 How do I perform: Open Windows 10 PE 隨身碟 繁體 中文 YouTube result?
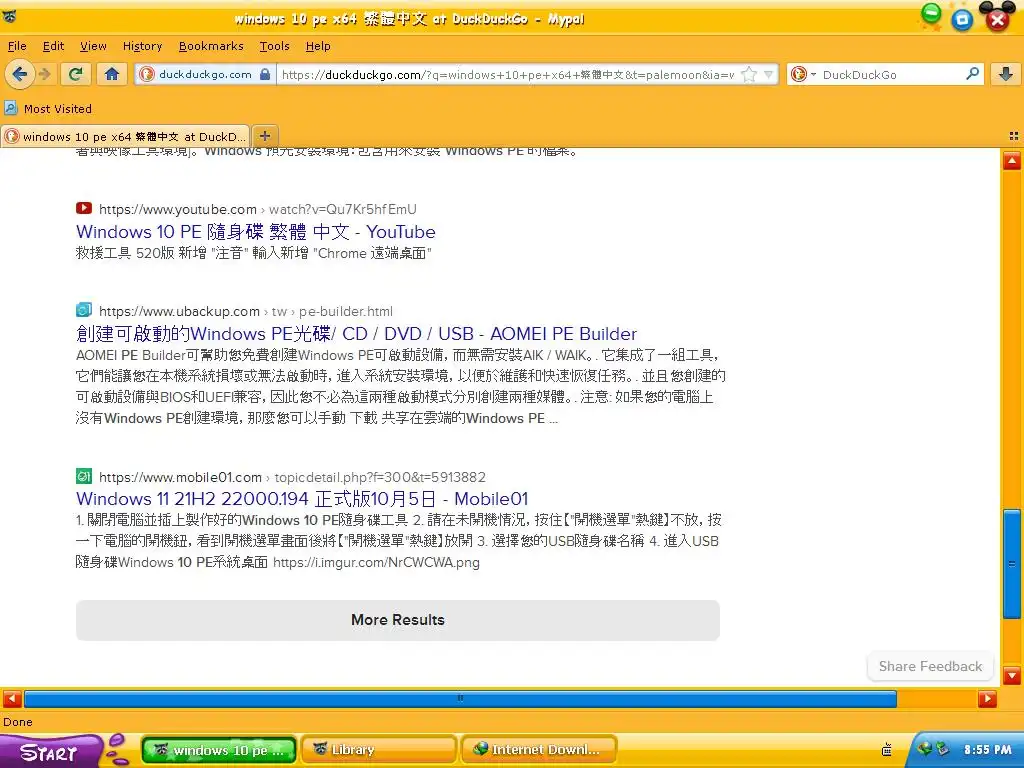pyautogui.click(x=255, y=232)
